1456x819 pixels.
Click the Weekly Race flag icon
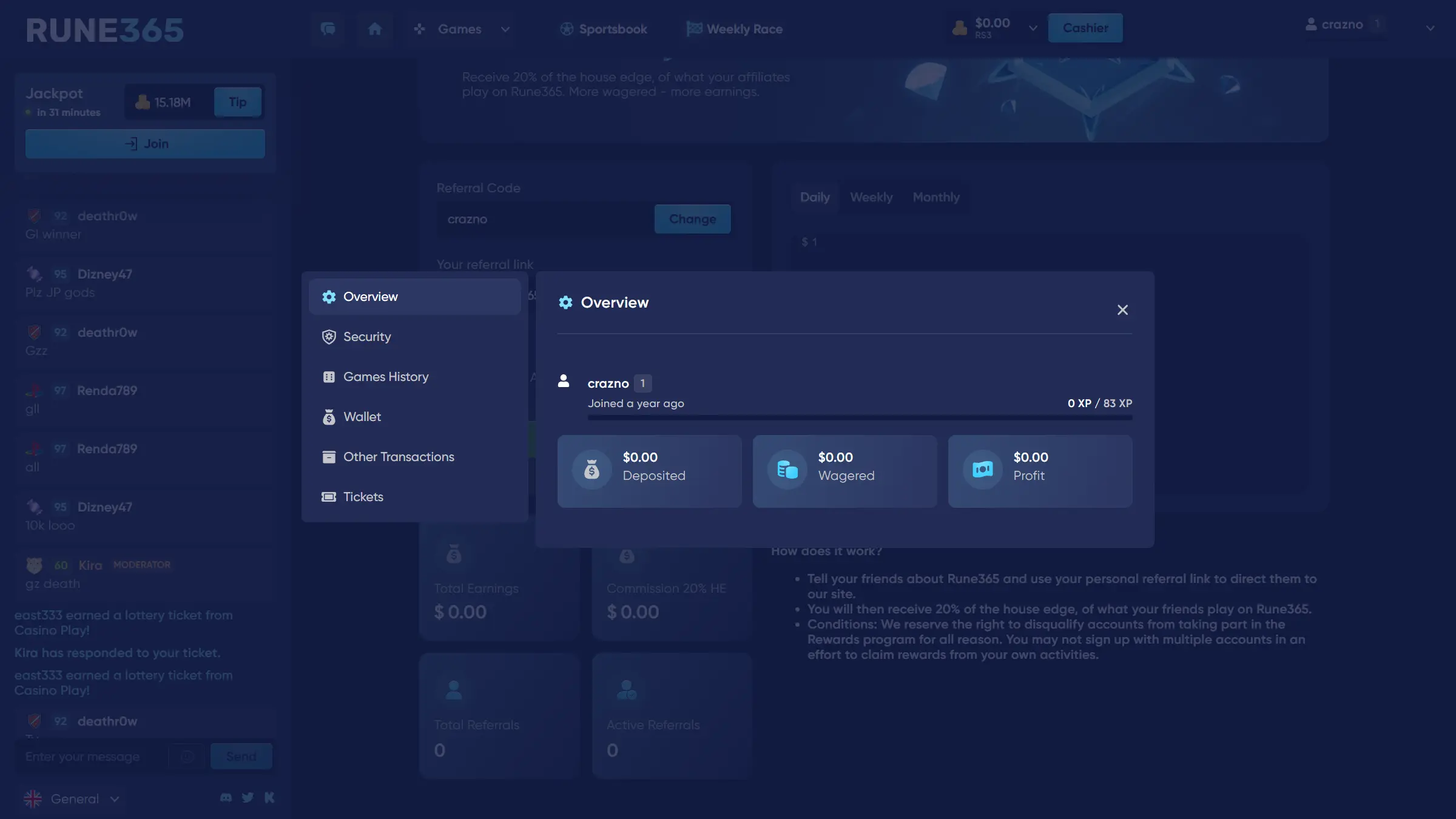pos(694,29)
